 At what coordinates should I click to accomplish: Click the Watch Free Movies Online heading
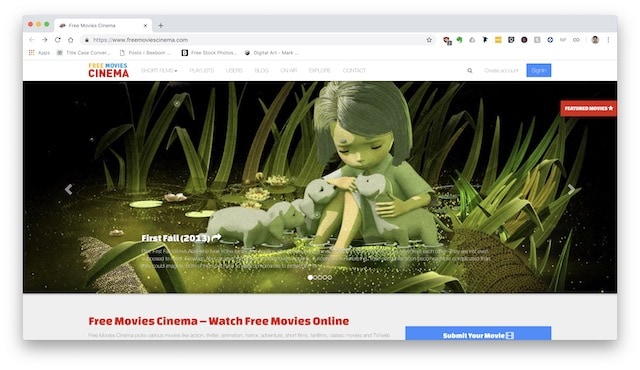tap(219, 321)
